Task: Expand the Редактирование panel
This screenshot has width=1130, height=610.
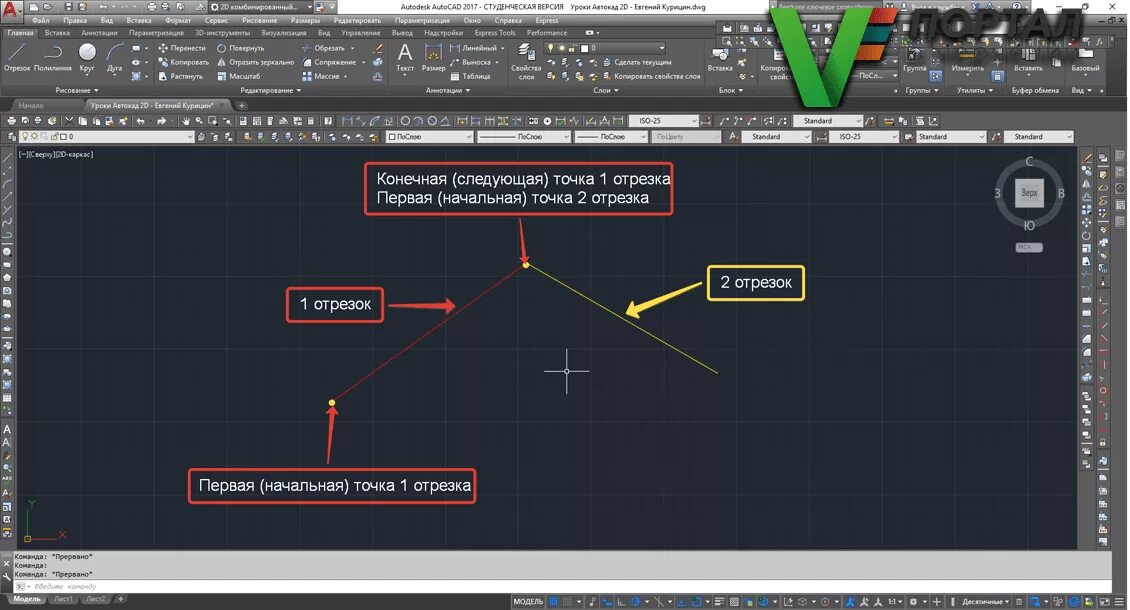Action: (270, 90)
